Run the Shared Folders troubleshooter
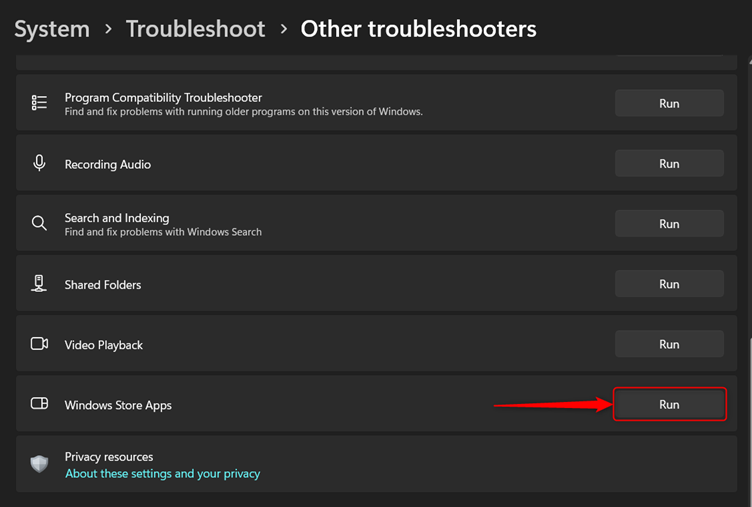The image size is (752, 507). (x=669, y=284)
